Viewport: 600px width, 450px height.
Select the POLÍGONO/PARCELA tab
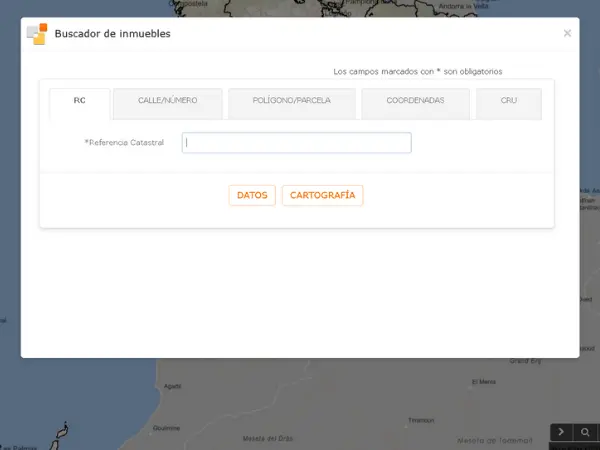click(291, 101)
